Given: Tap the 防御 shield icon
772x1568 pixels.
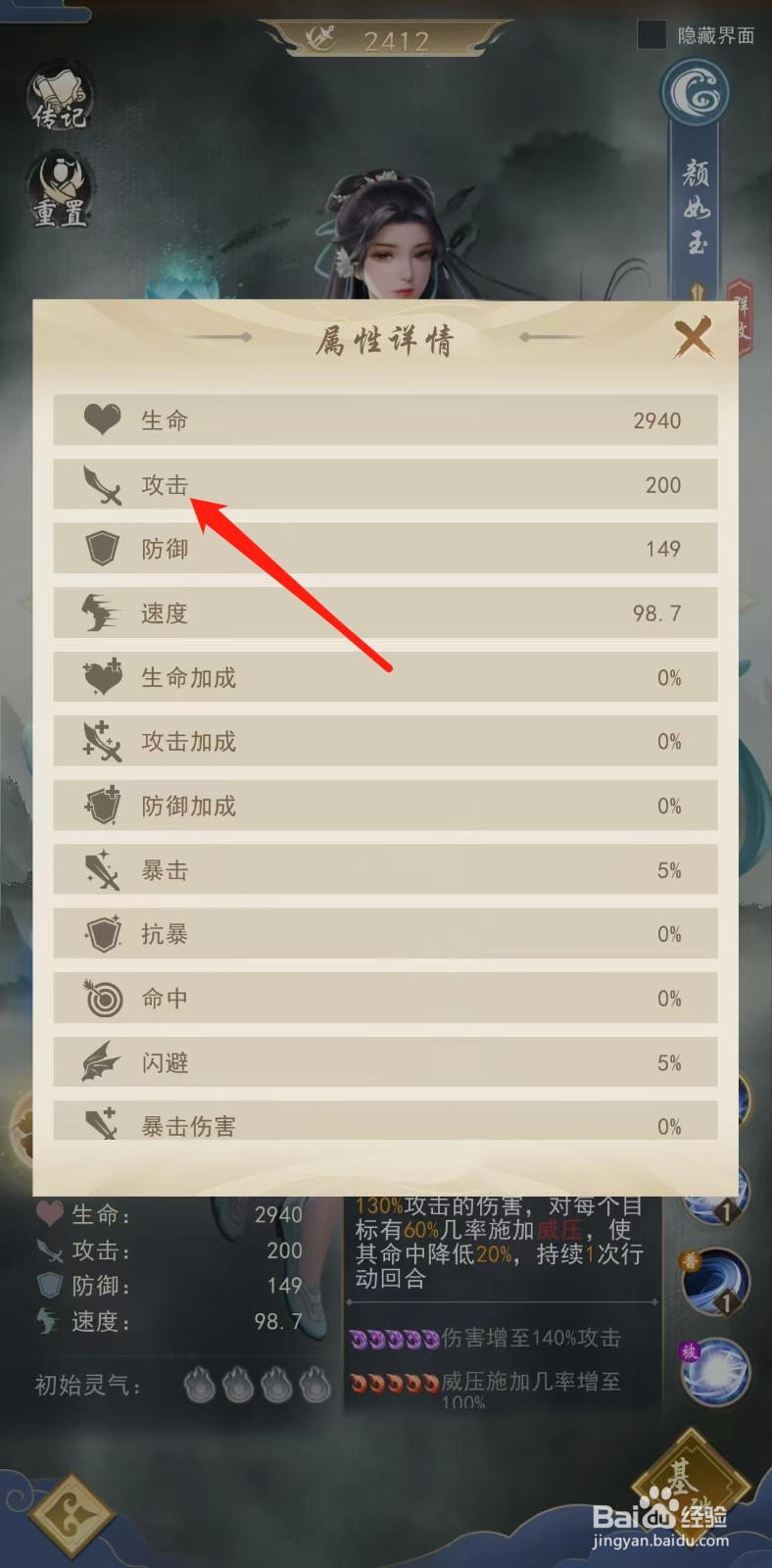Looking at the screenshot, I should (x=102, y=549).
